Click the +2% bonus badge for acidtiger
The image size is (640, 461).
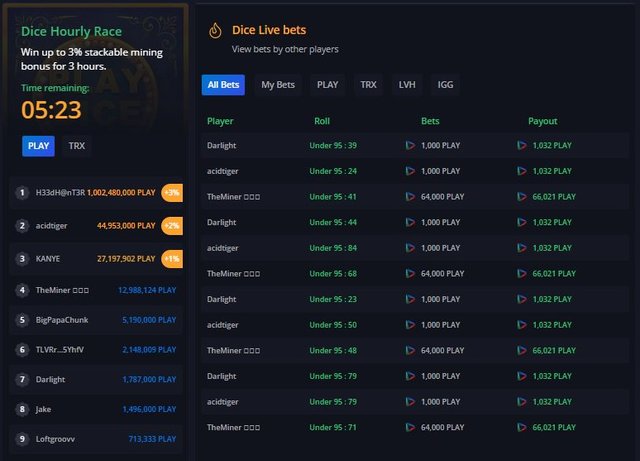pyautogui.click(x=172, y=226)
